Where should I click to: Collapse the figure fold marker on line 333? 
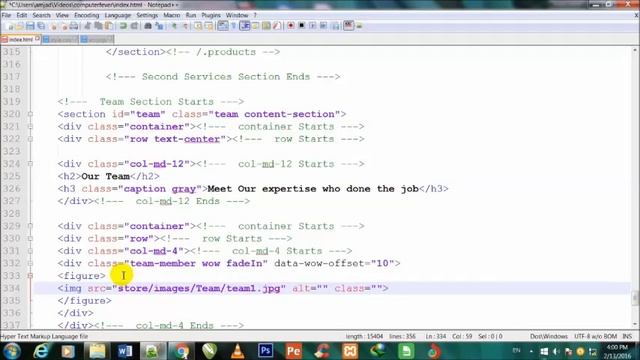(30, 276)
